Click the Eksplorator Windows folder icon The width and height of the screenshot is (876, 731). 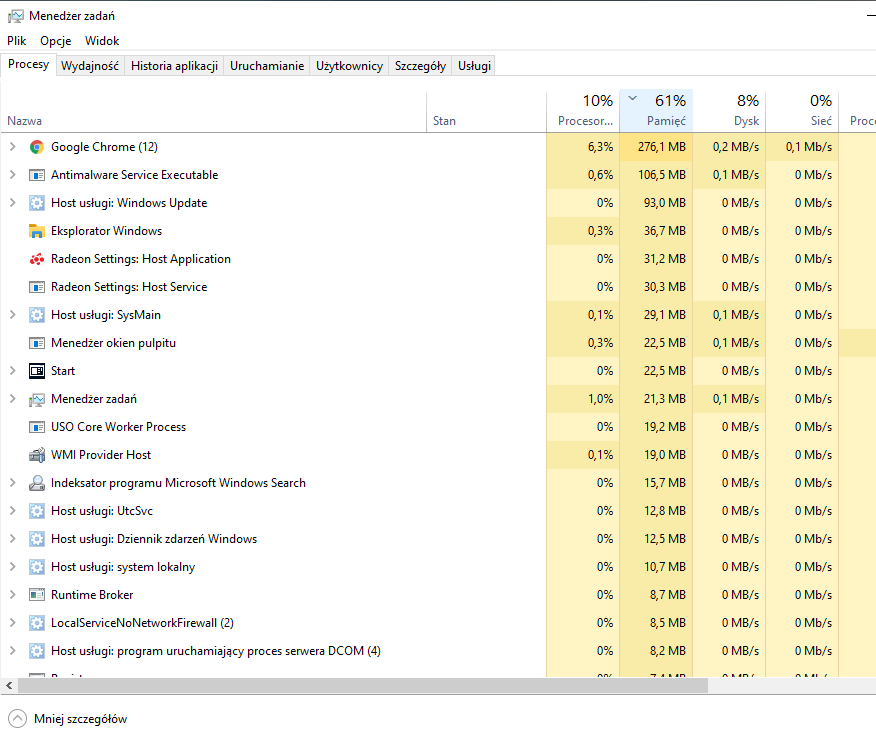pyautogui.click(x=37, y=231)
